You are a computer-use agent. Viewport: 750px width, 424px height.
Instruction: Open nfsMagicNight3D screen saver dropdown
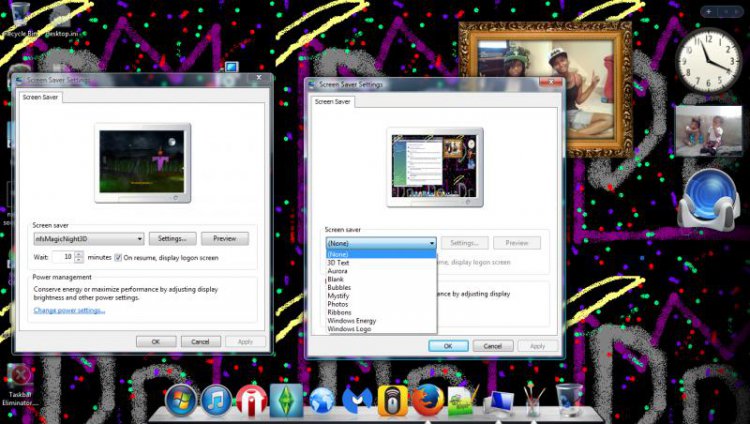pyautogui.click(x=89, y=238)
